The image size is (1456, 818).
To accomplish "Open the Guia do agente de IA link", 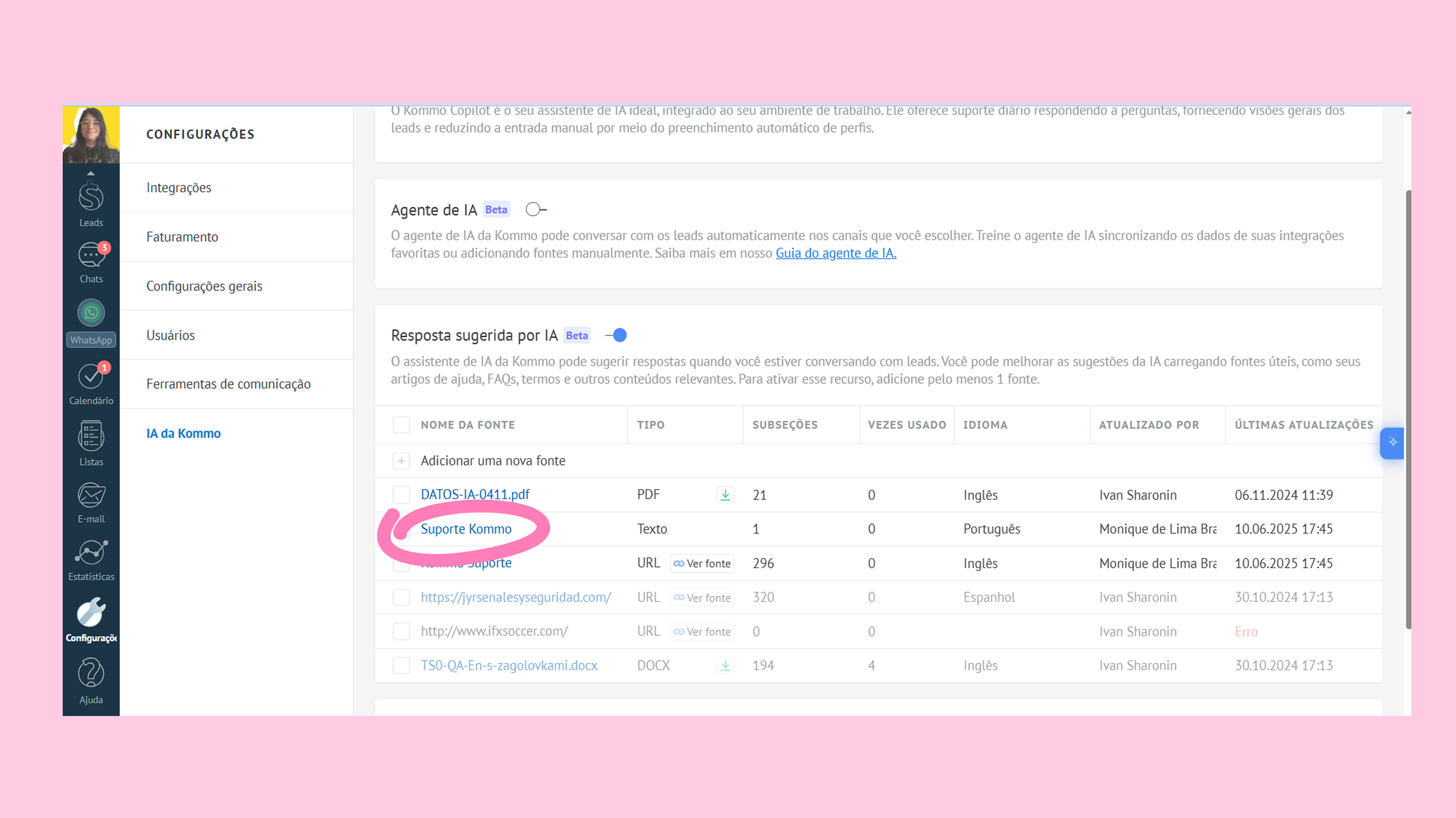I will click(x=836, y=253).
